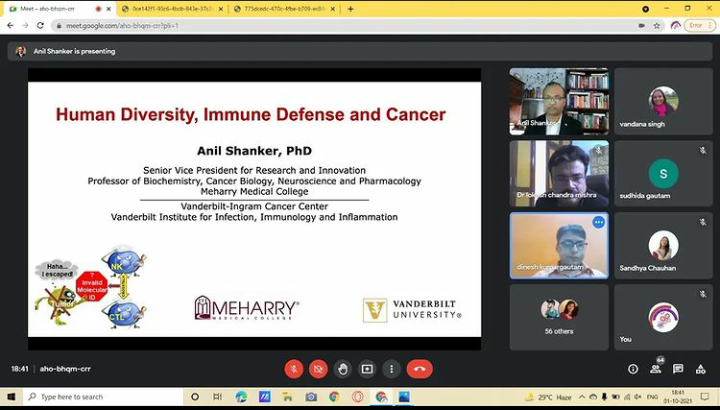Open the meeting details info icon
Viewport: 720px width, 410px height.
(x=632, y=369)
